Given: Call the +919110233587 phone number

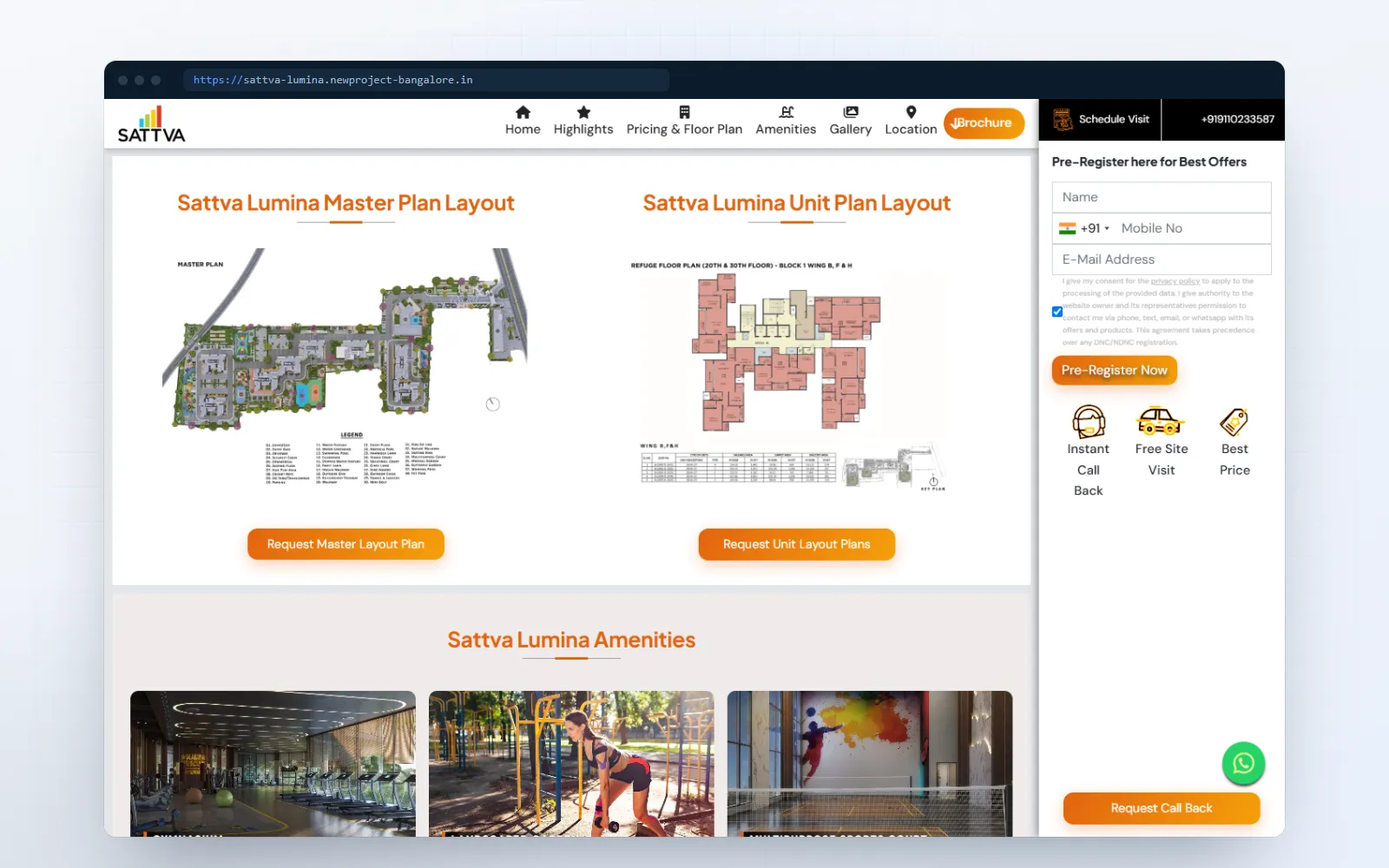Looking at the screenshot, I should 1237,120.
